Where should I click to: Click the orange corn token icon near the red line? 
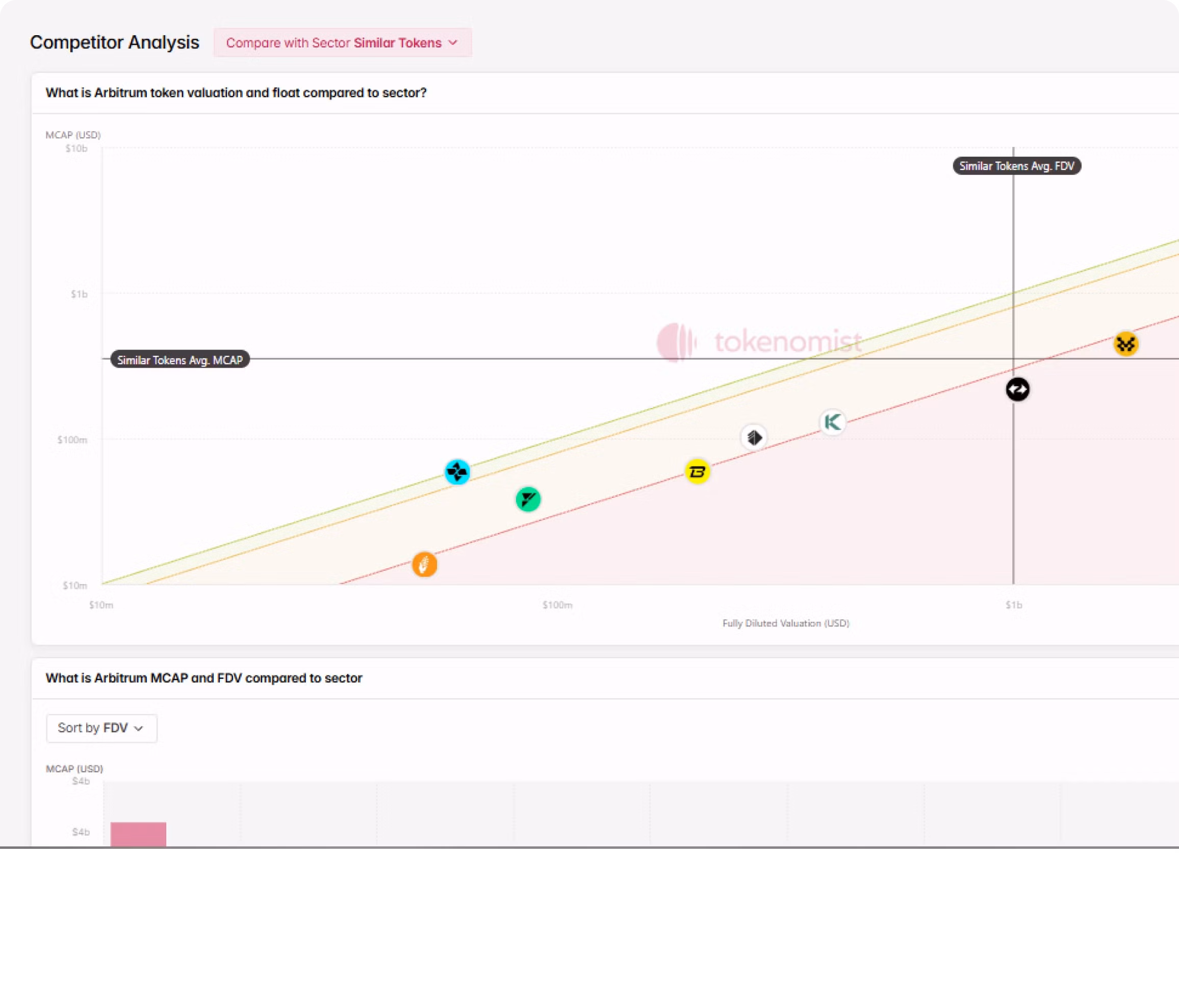424,564
